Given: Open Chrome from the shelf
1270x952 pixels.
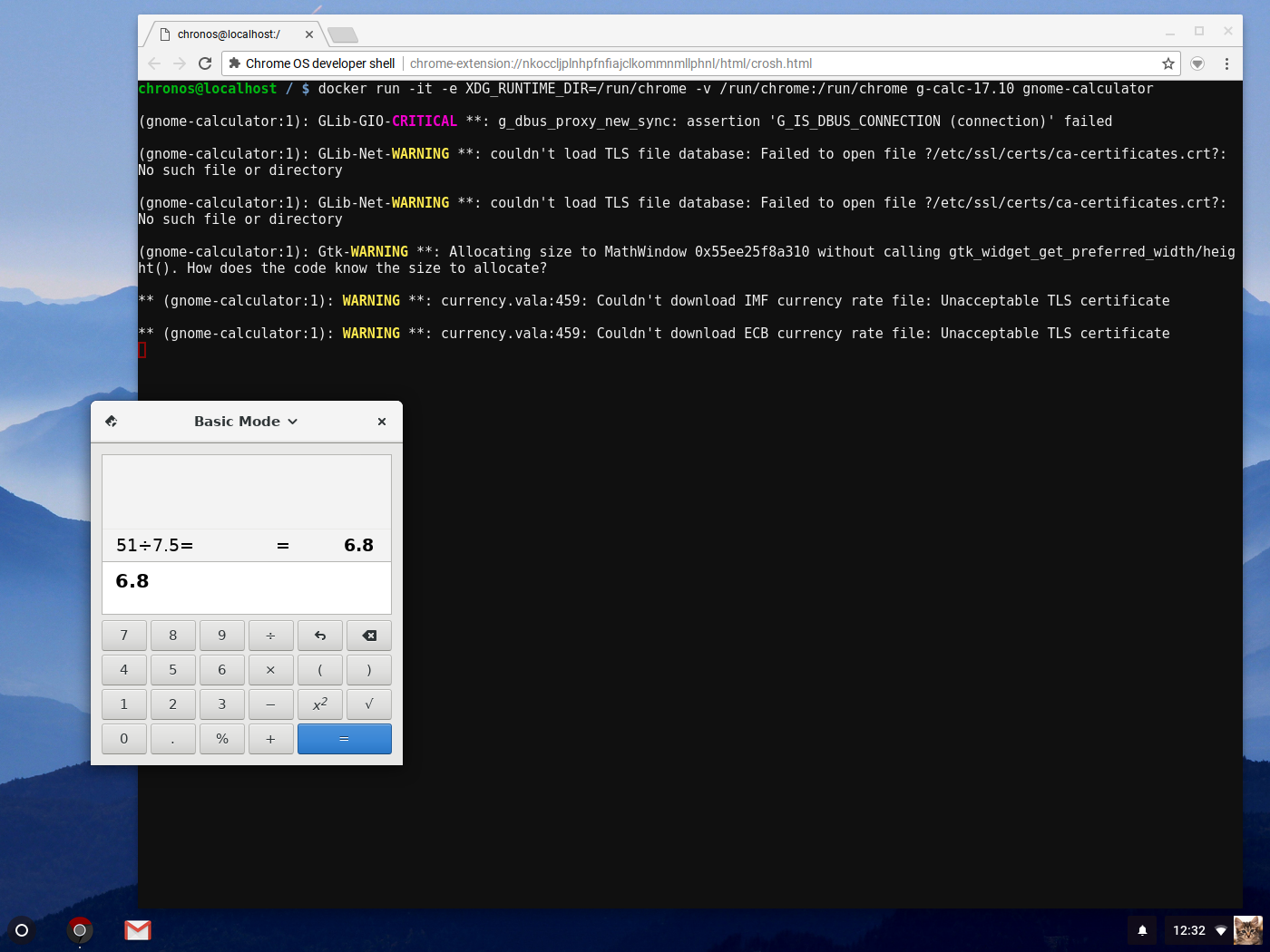Looking at the screenshot, I should click(80, 930).
